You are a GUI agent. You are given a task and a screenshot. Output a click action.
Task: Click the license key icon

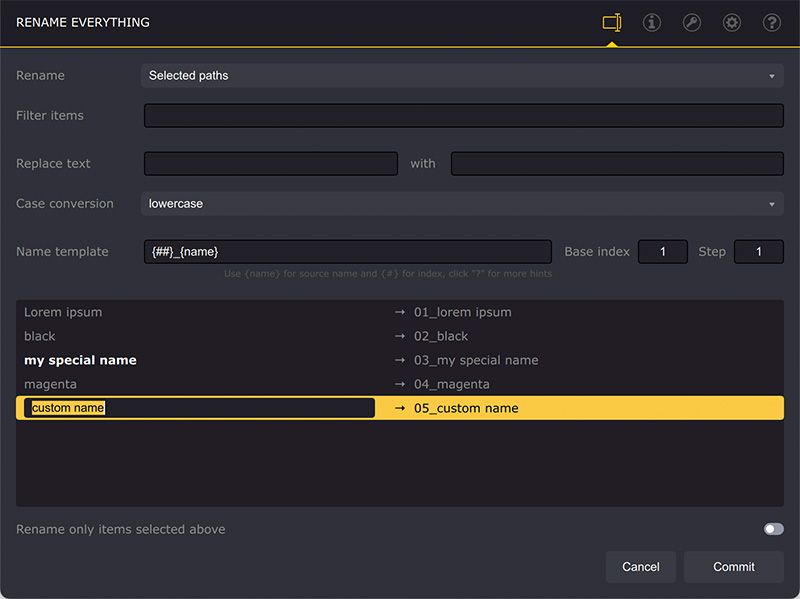pyautogui.click(x=691, y=21)
